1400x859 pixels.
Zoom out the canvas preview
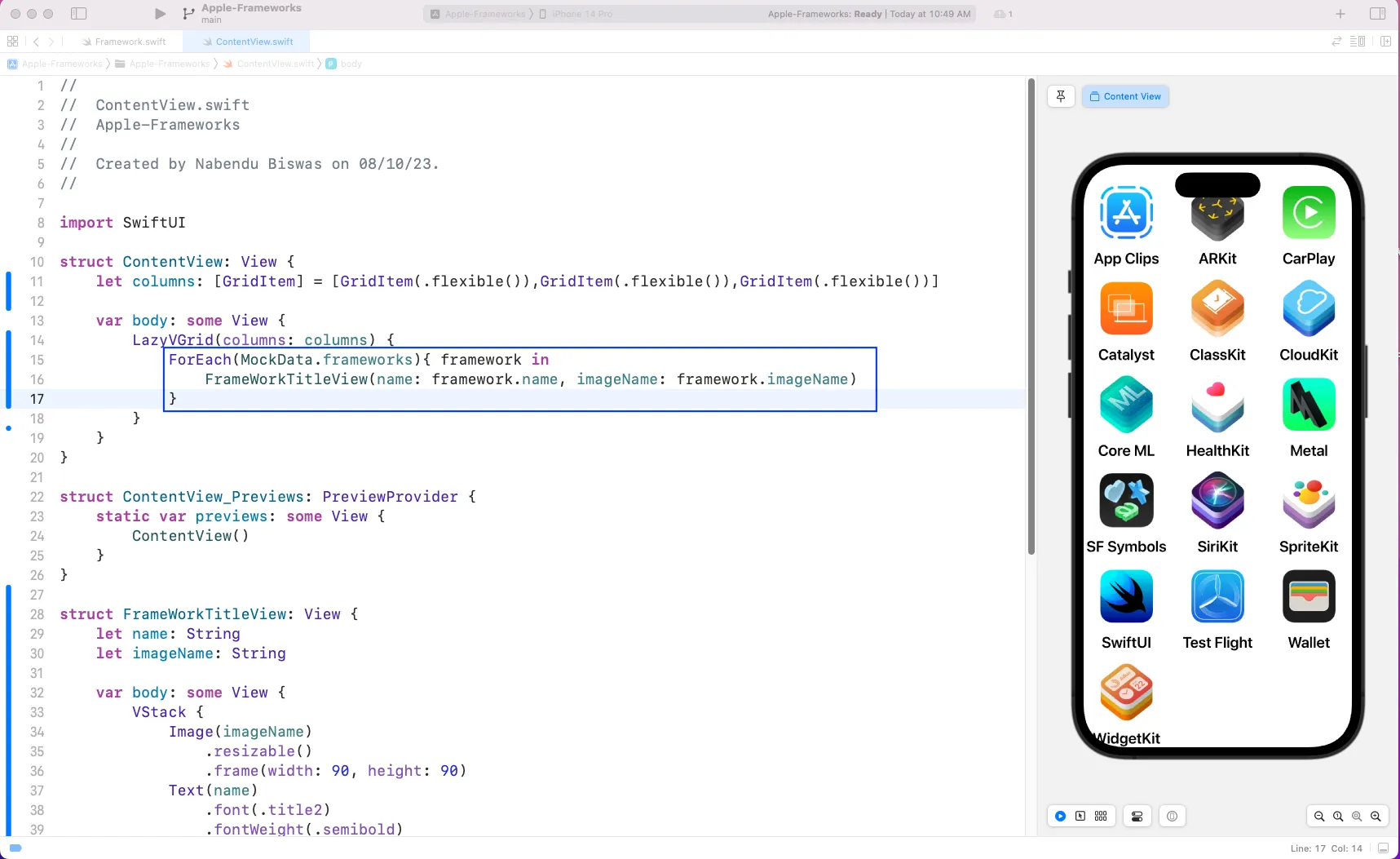point(1319,816)
